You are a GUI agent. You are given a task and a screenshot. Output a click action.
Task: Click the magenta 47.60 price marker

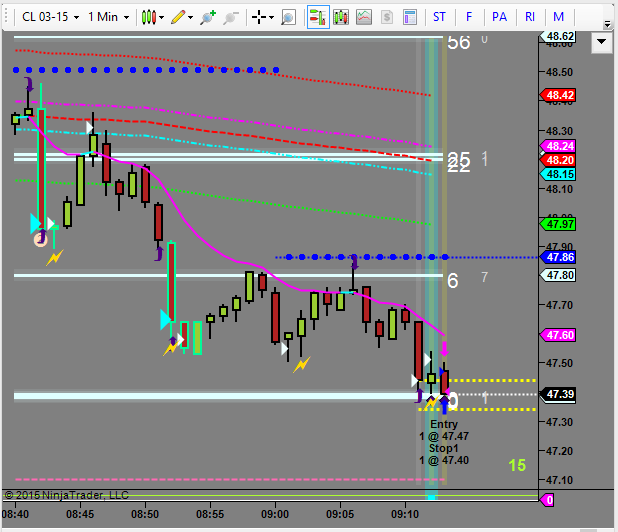click(x=558, y=335)
